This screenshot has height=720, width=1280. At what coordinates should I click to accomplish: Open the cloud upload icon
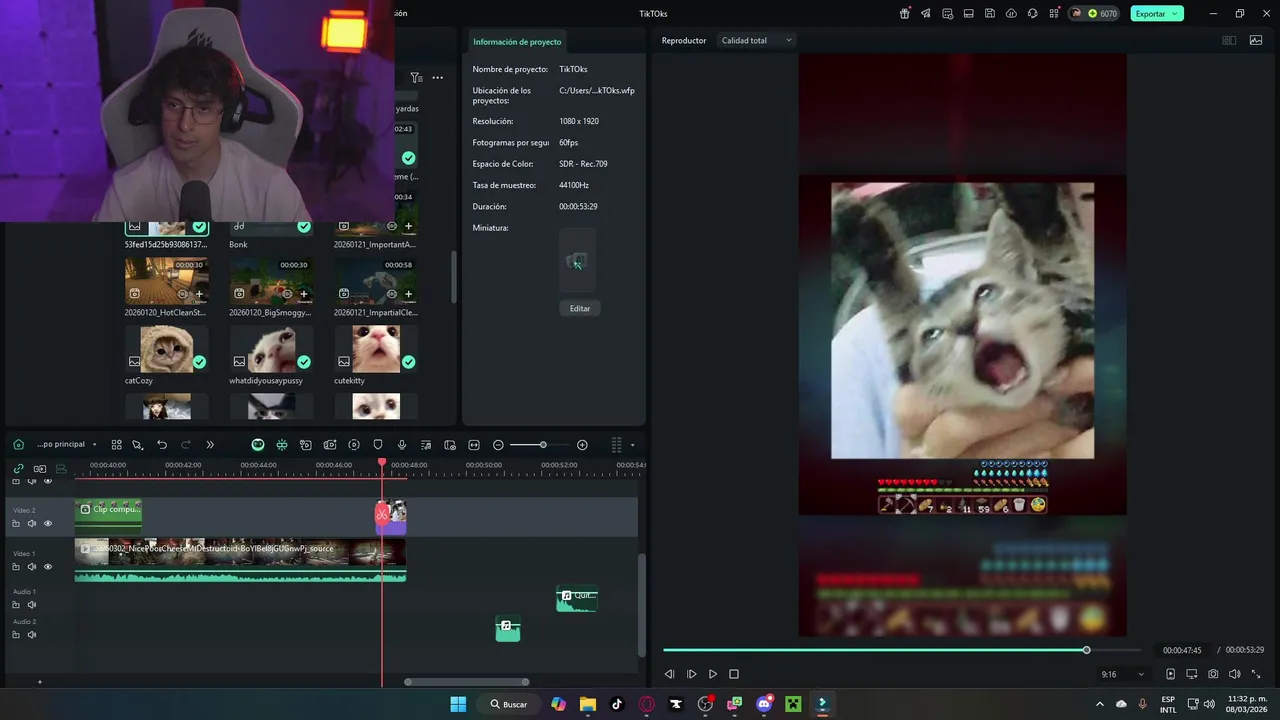coord(1011,14)
